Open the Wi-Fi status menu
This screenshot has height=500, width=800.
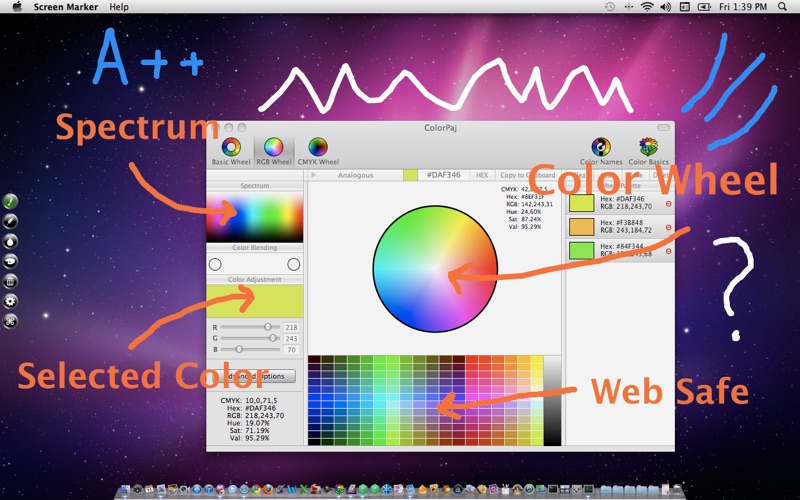647,7
